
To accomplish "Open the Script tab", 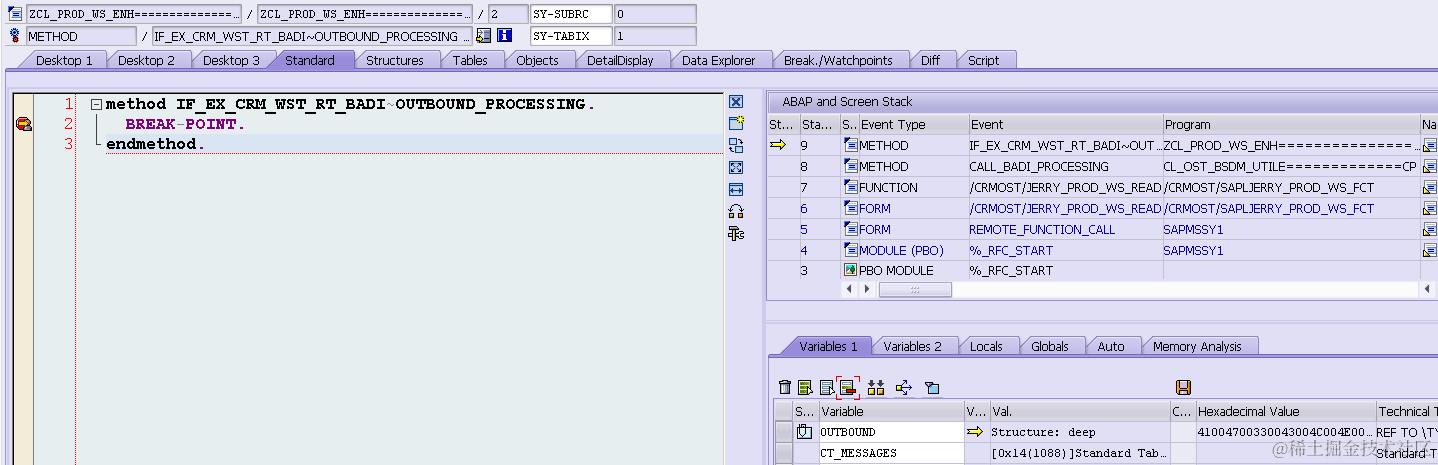I will tap(983, 60).
